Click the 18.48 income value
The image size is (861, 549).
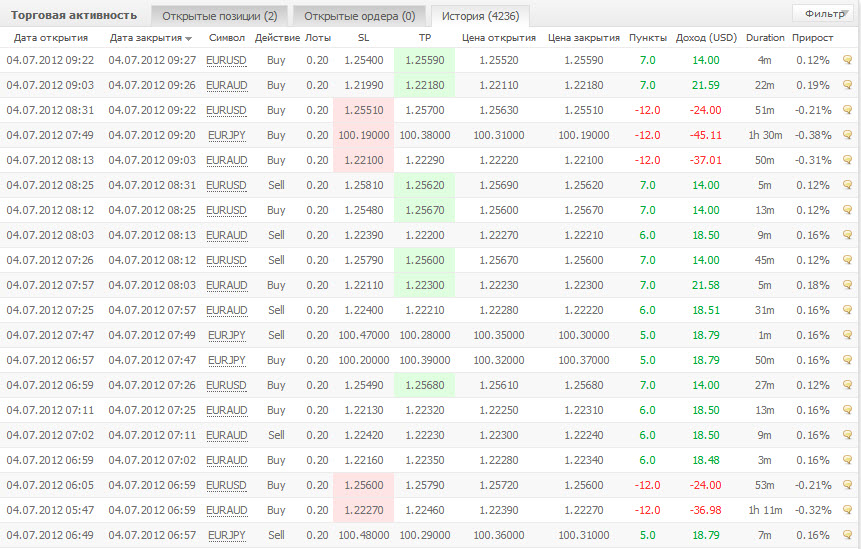[x=706, y=460]
